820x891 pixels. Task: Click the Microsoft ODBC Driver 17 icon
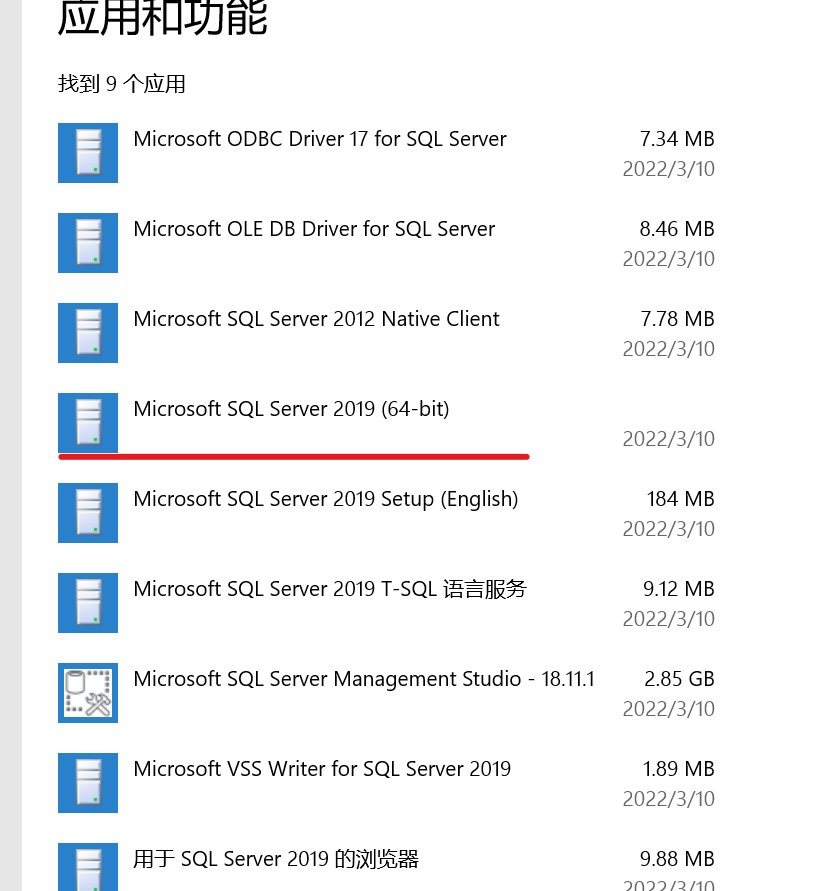tap(88, 153)
